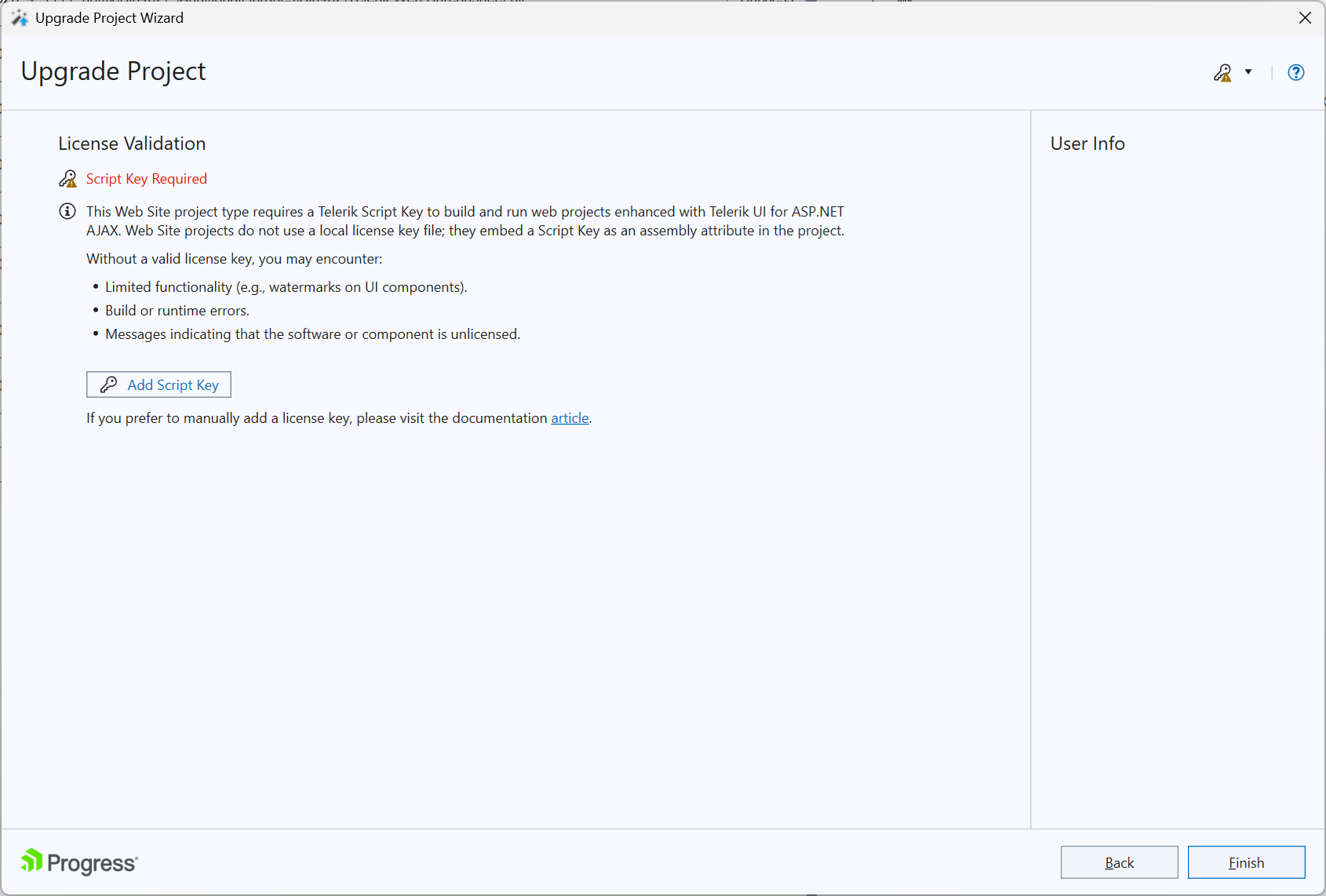Click the Upgrade Project Wizard title bar icon
Viewport: 1326px width, 896px height.
coord(20,18)
